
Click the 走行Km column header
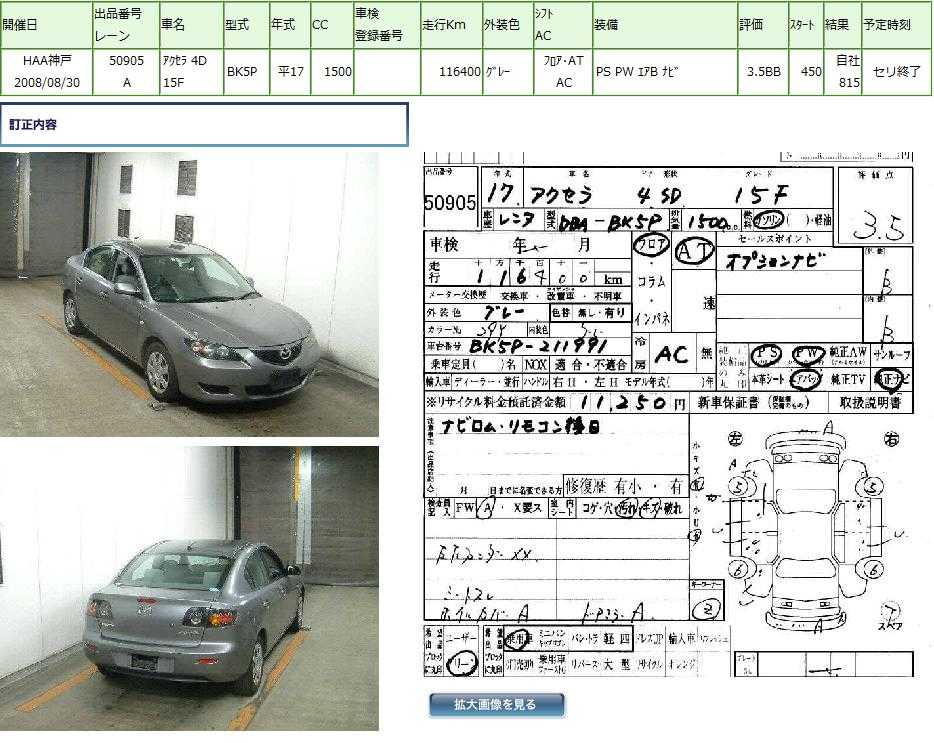452,24
